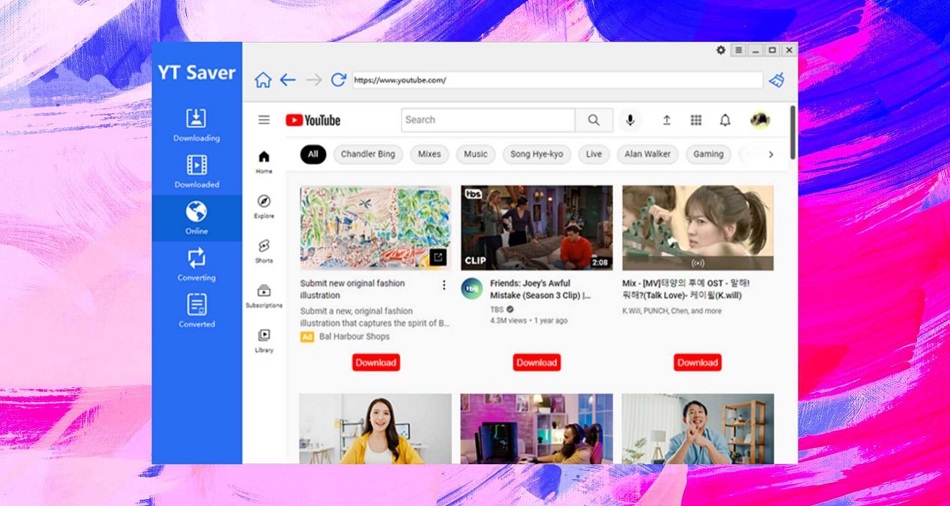950x506 pixels.
Task: Open the fashion illustration ad's external link icon
Action: 437,257
